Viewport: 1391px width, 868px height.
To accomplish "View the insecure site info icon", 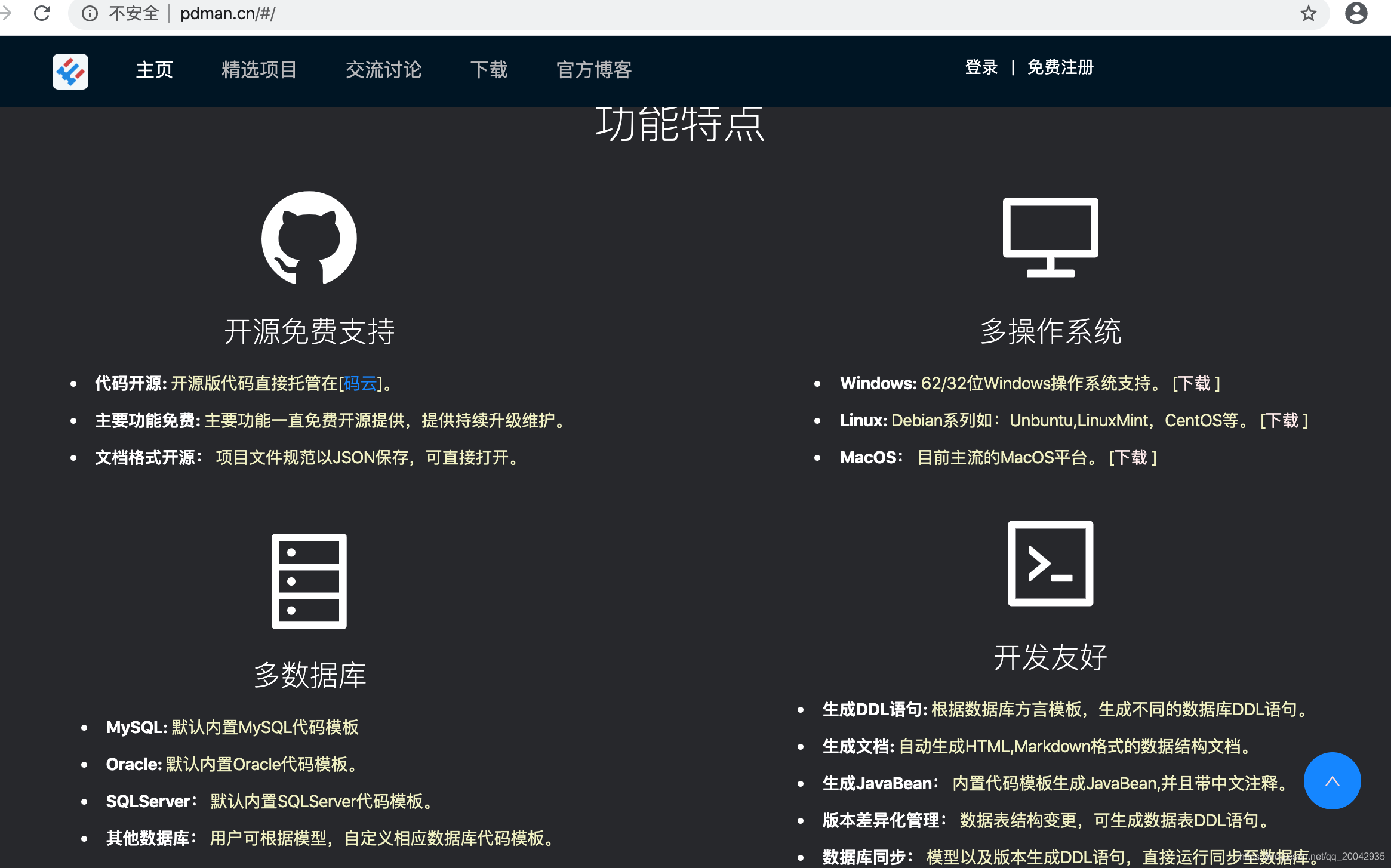I will pyautogui.click(x=90, y=13).
